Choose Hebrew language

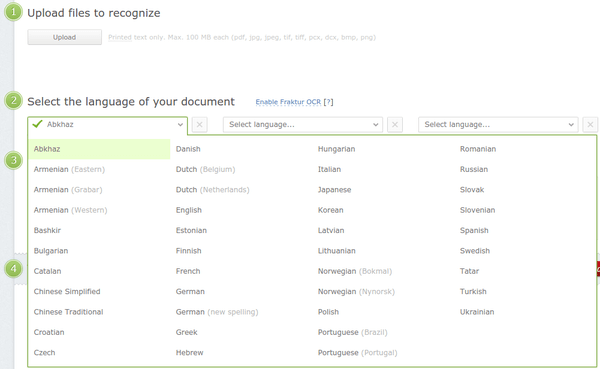(x=189, y=353)
